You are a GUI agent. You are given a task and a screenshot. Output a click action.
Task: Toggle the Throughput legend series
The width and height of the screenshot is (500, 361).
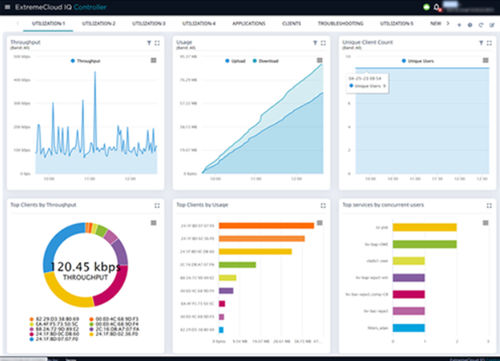click(x=85, y=61)
